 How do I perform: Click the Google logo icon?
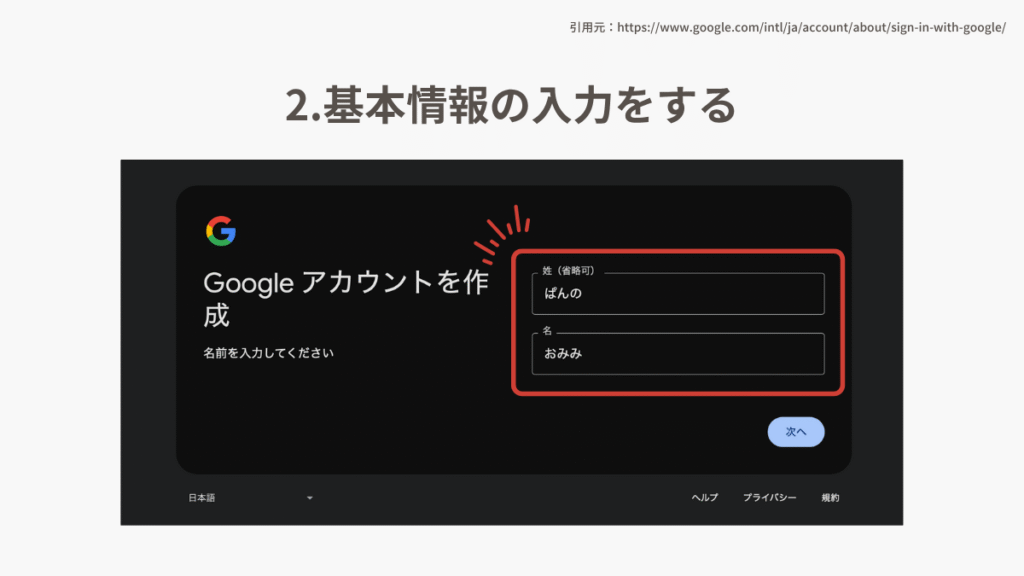click(x=221, y=231)
